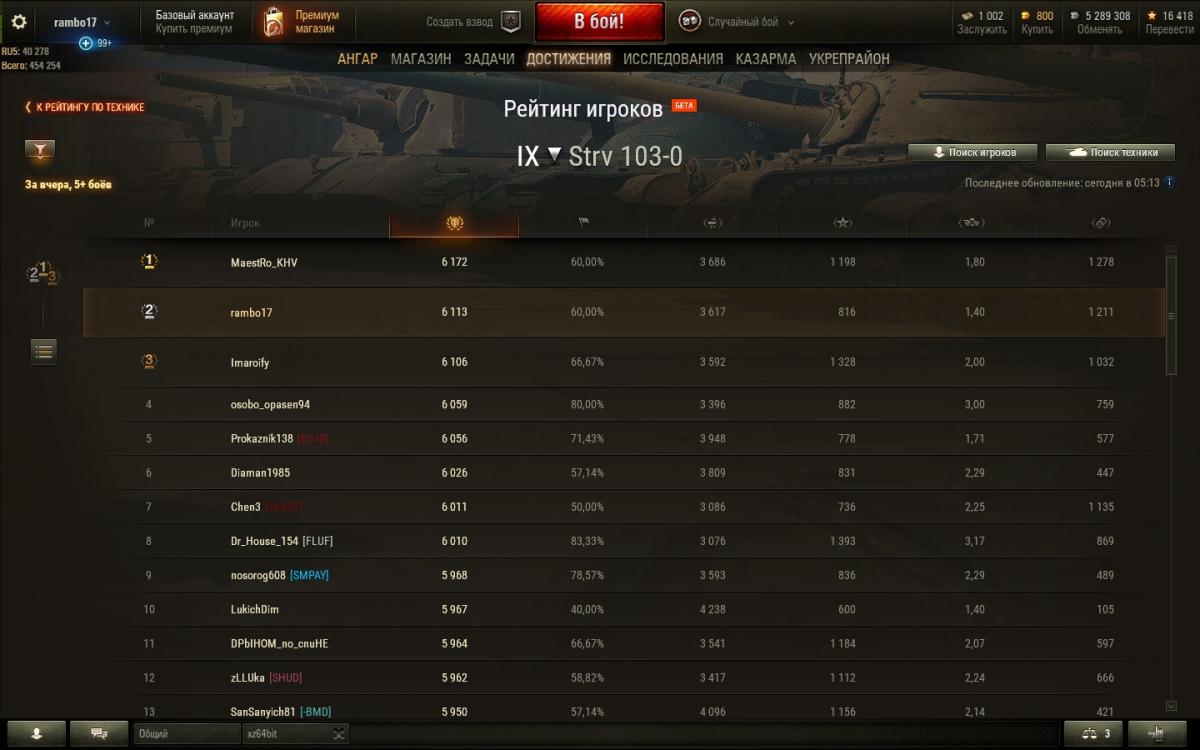Screen dimensions: 1200x750
Task: Sort by average experience star column
Action: point(843,222)
